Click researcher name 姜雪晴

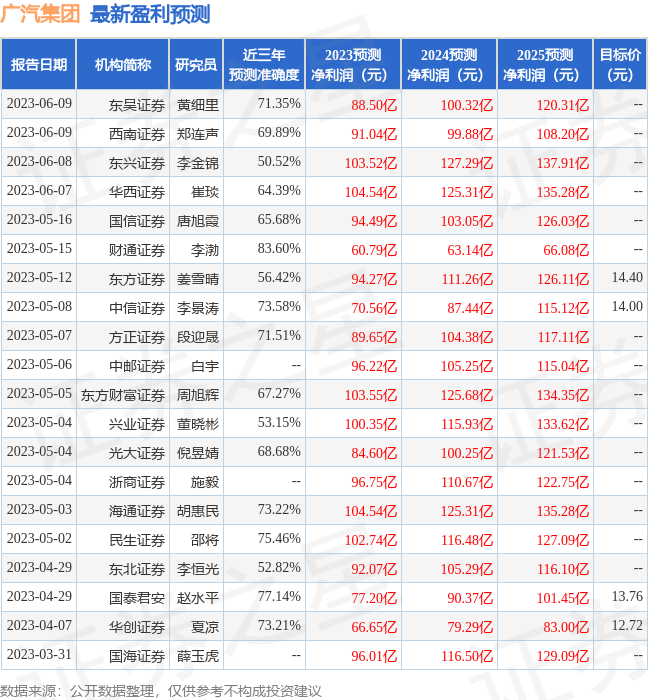coord(198,279)
